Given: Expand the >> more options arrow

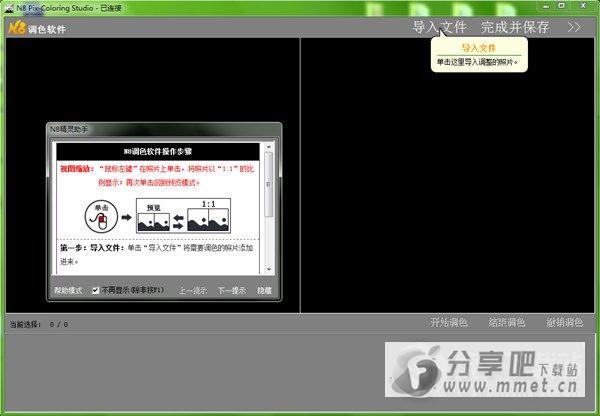Looking at the screenshot, I should pyautogui.click(x=574, y=27).
